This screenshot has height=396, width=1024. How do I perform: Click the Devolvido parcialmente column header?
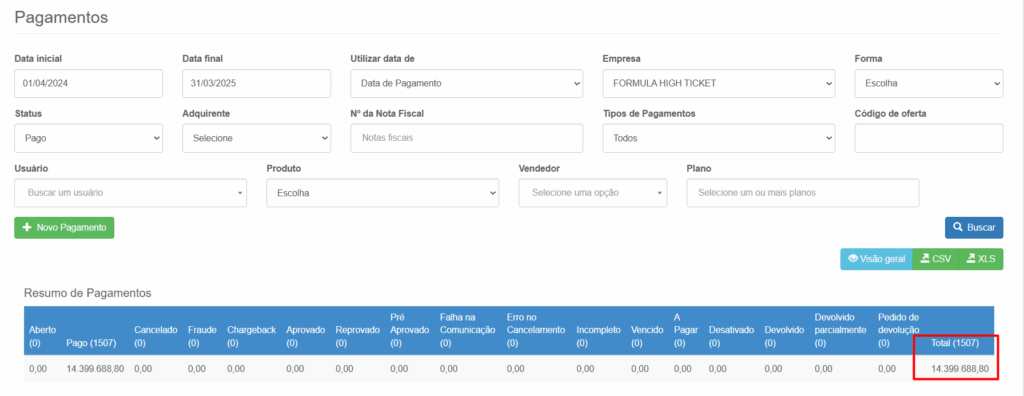click(x=840, y=330)
